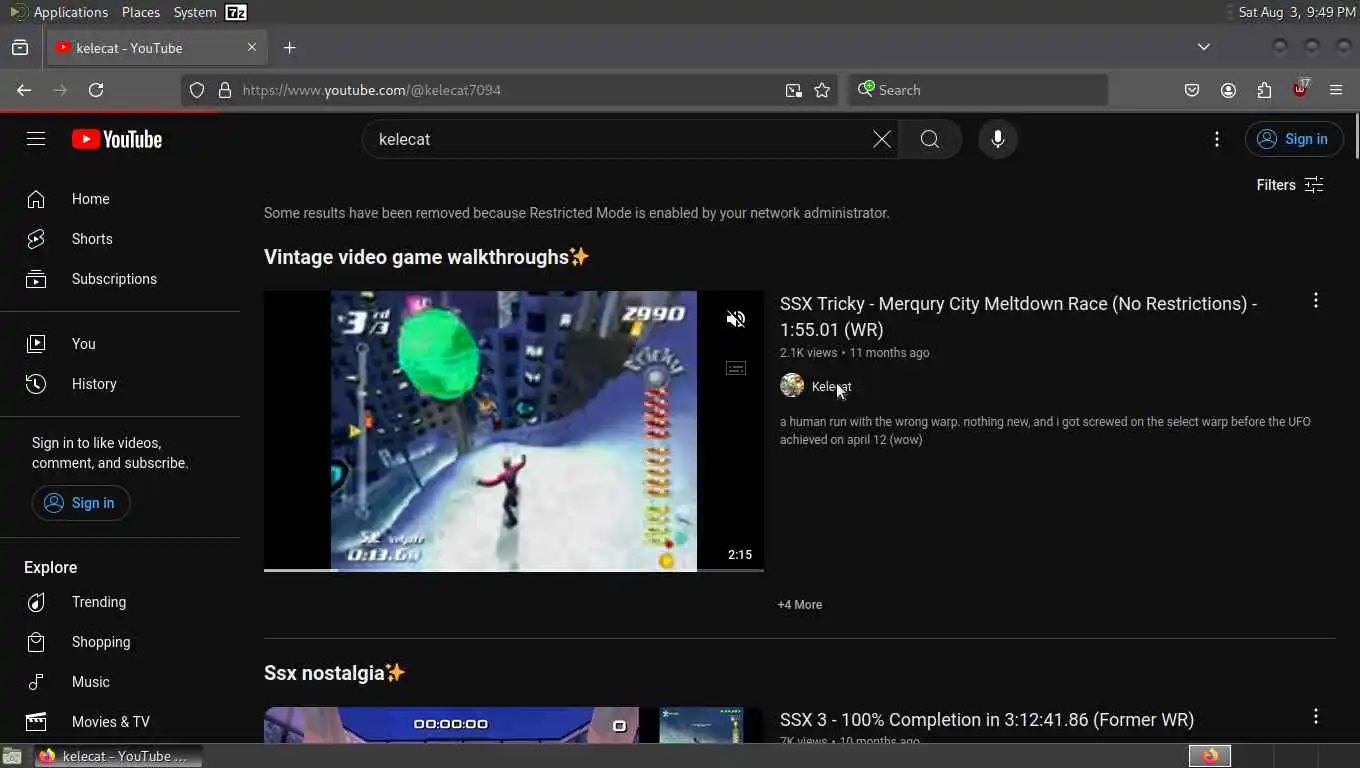Screen dimensions: 1360x768
Task: Open the Trending explore page
Action: coord(120,602)
